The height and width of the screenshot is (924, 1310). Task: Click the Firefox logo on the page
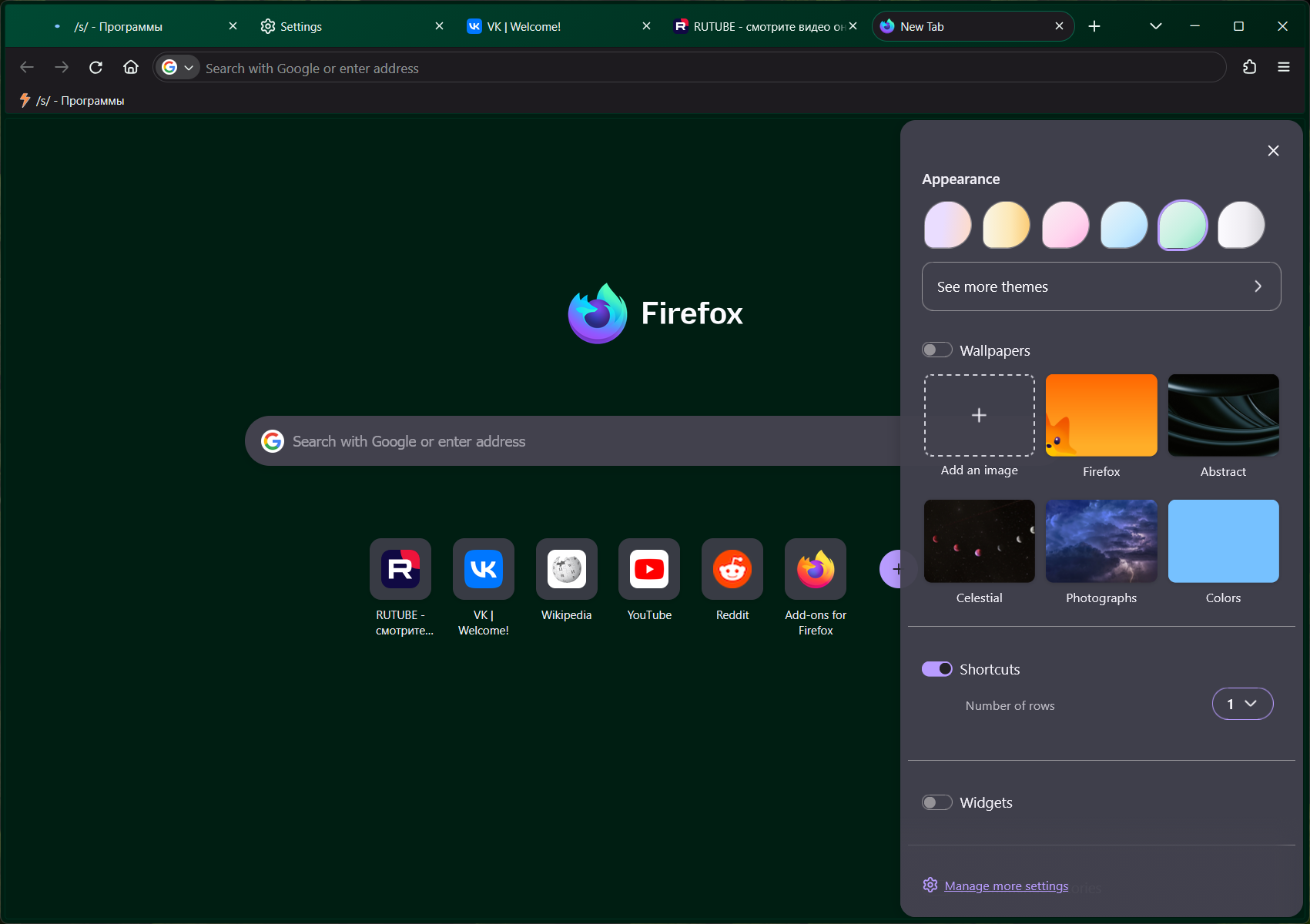(598, 313)
